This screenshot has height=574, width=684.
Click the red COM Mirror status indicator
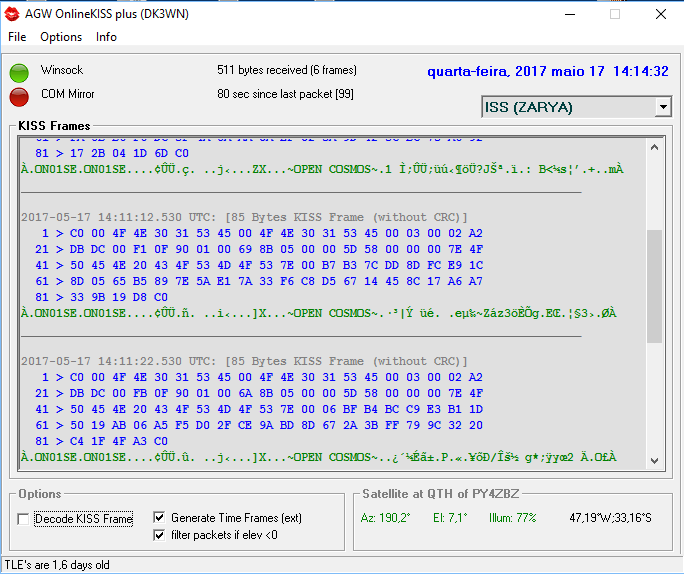coord(19,96)
